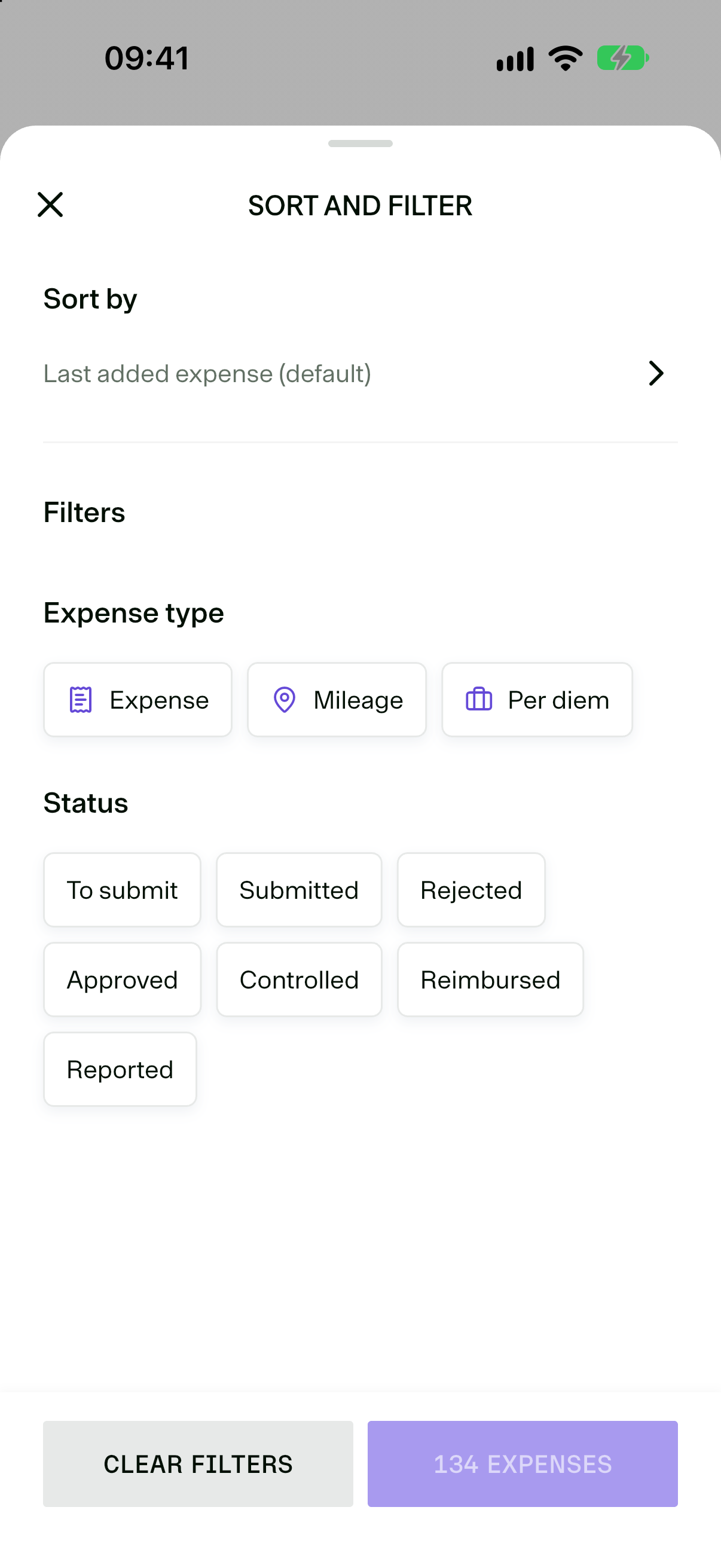This screenshot has width=721, height=1568.
Task: Select the Rejected status filter
Action: [472, 890]
